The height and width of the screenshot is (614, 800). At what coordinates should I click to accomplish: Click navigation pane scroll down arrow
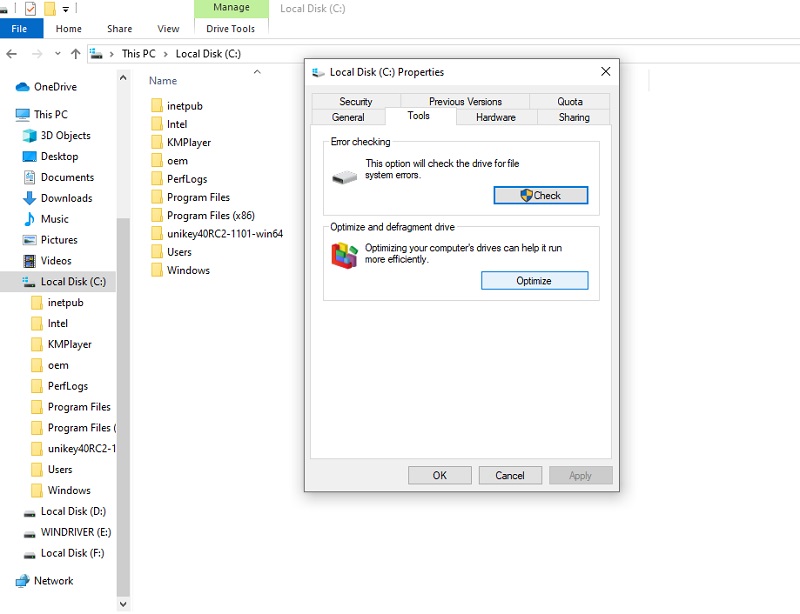tap(123, 603)
